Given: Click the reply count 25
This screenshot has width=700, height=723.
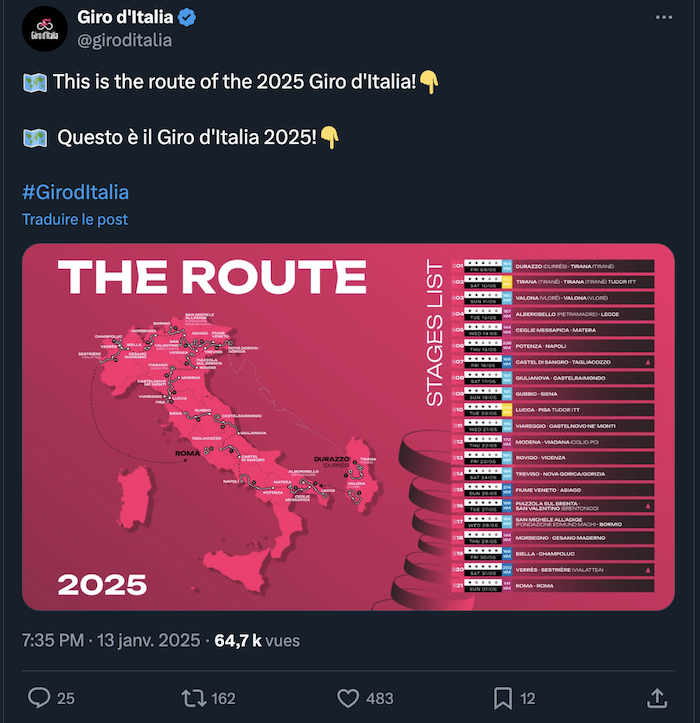Looking at the screenshot, I should pos(66,698).
